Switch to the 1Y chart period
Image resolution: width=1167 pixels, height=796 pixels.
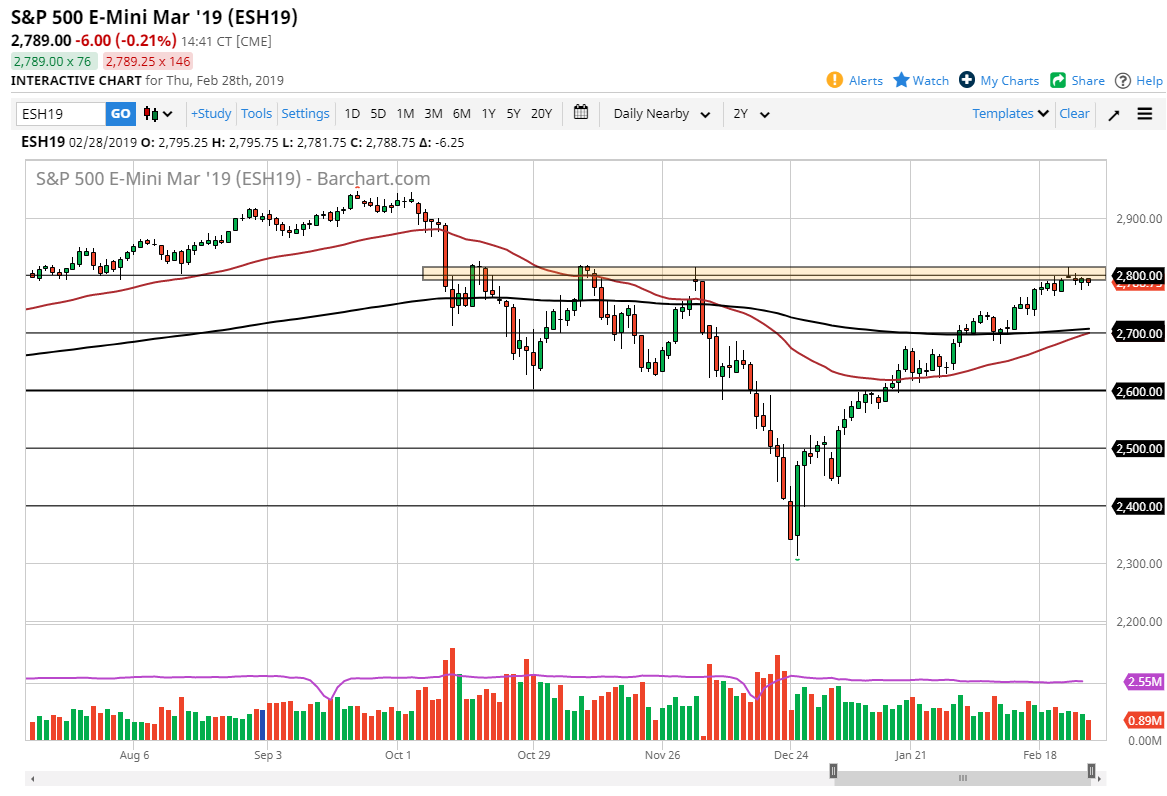[488, 113]
